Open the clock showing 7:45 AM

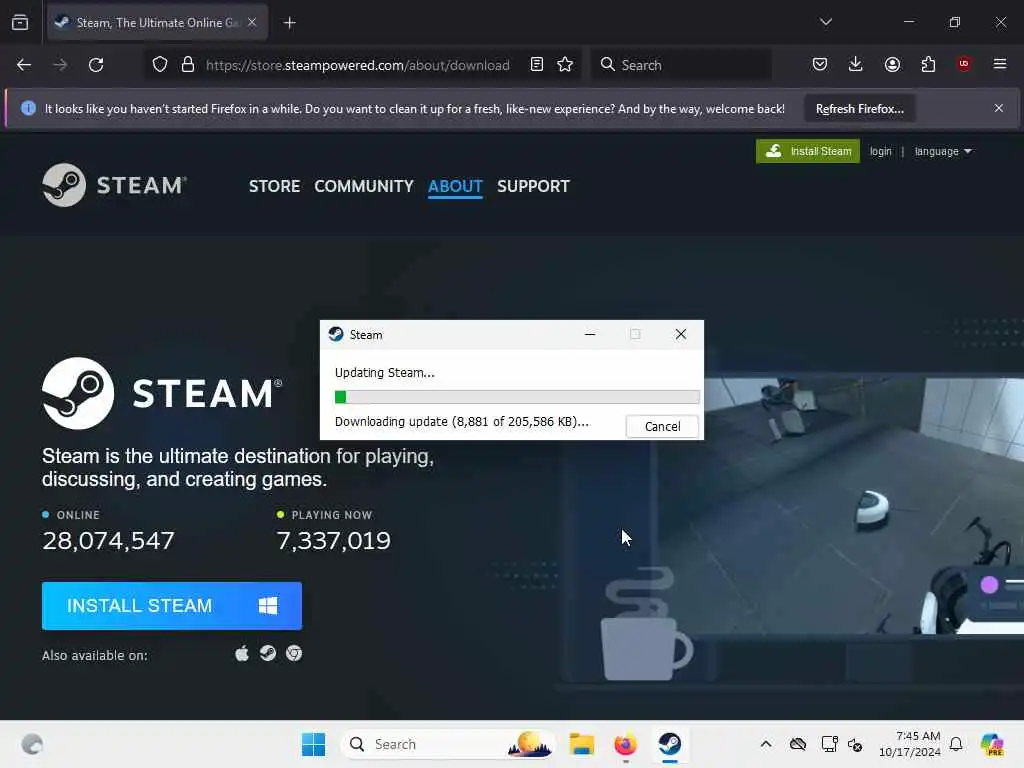[x=910, y=744]
